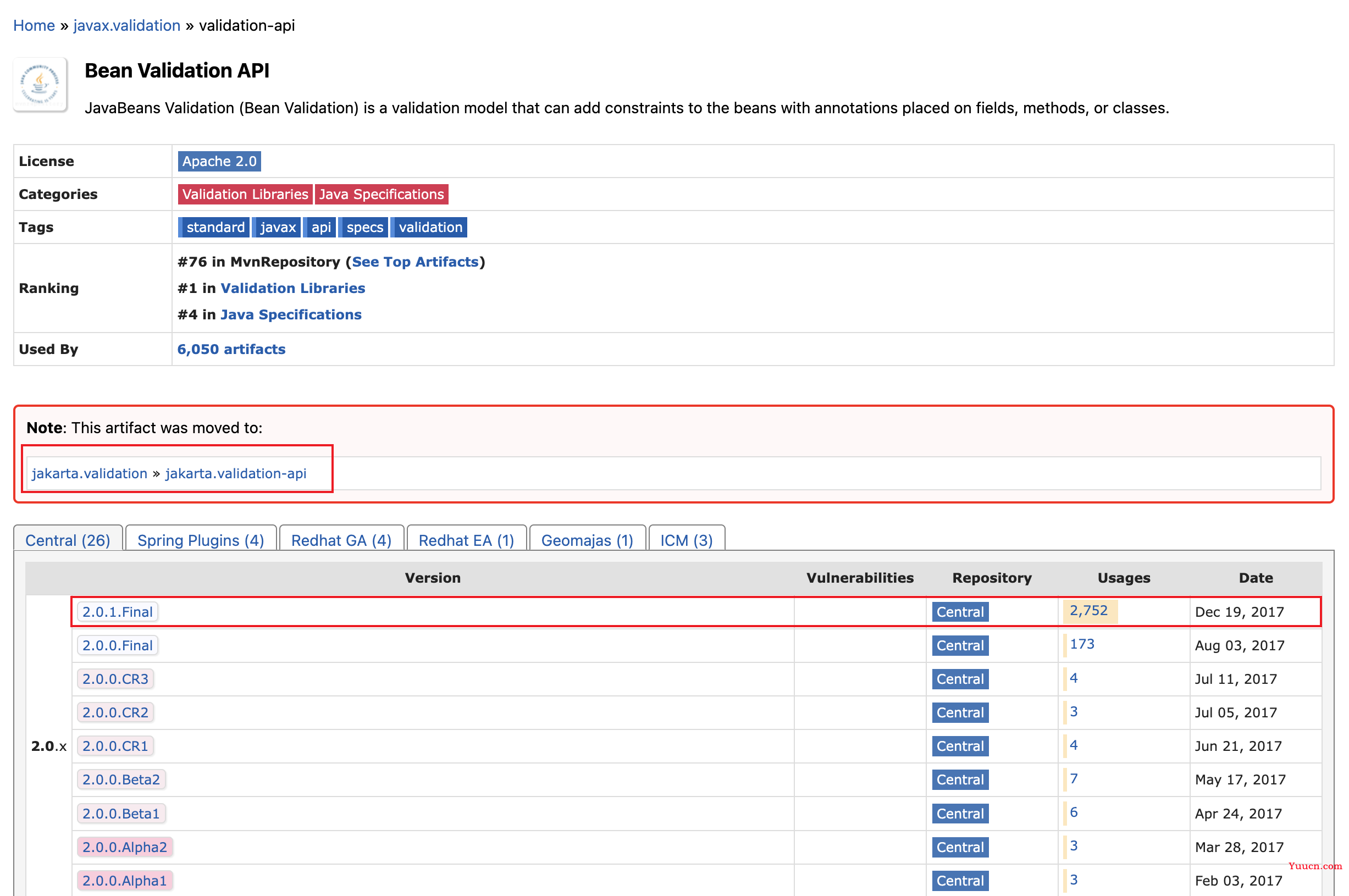The height and width of the screenshot is (896, 1349).
Task: Open version 2.0.0.CR1
Action: point(115,746)
